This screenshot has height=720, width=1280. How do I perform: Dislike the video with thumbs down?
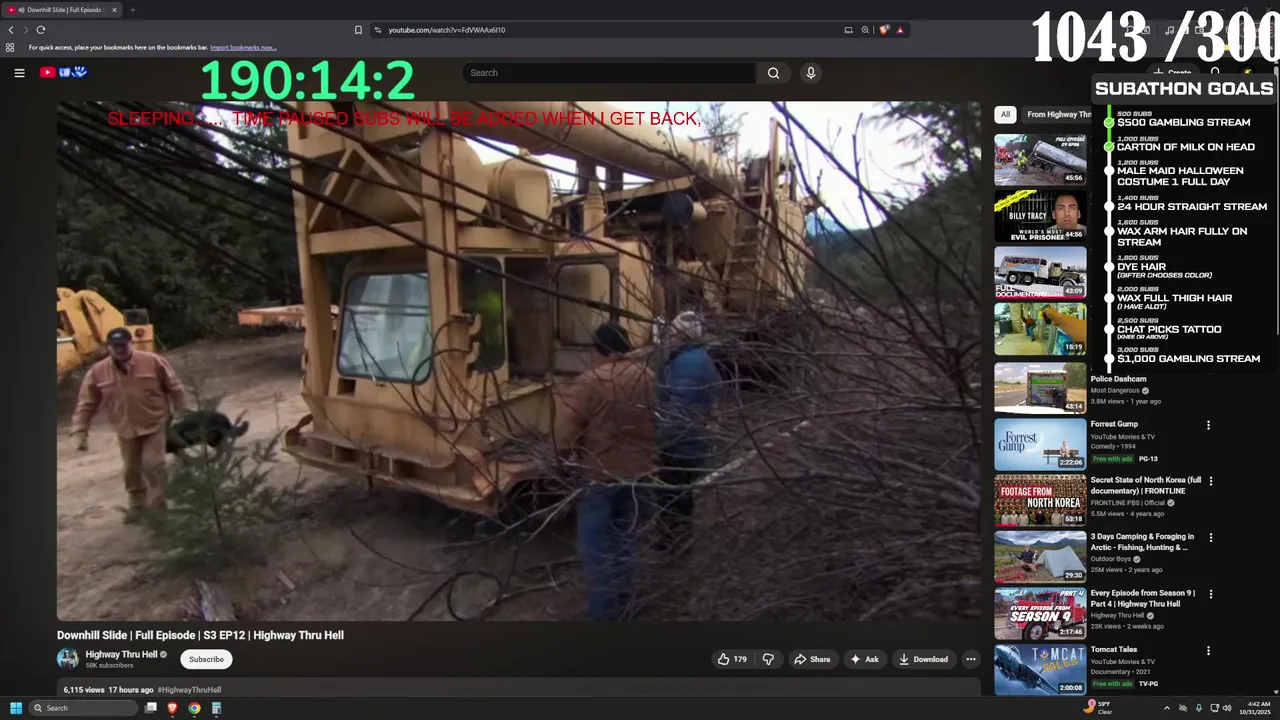[x=768, y=659]
